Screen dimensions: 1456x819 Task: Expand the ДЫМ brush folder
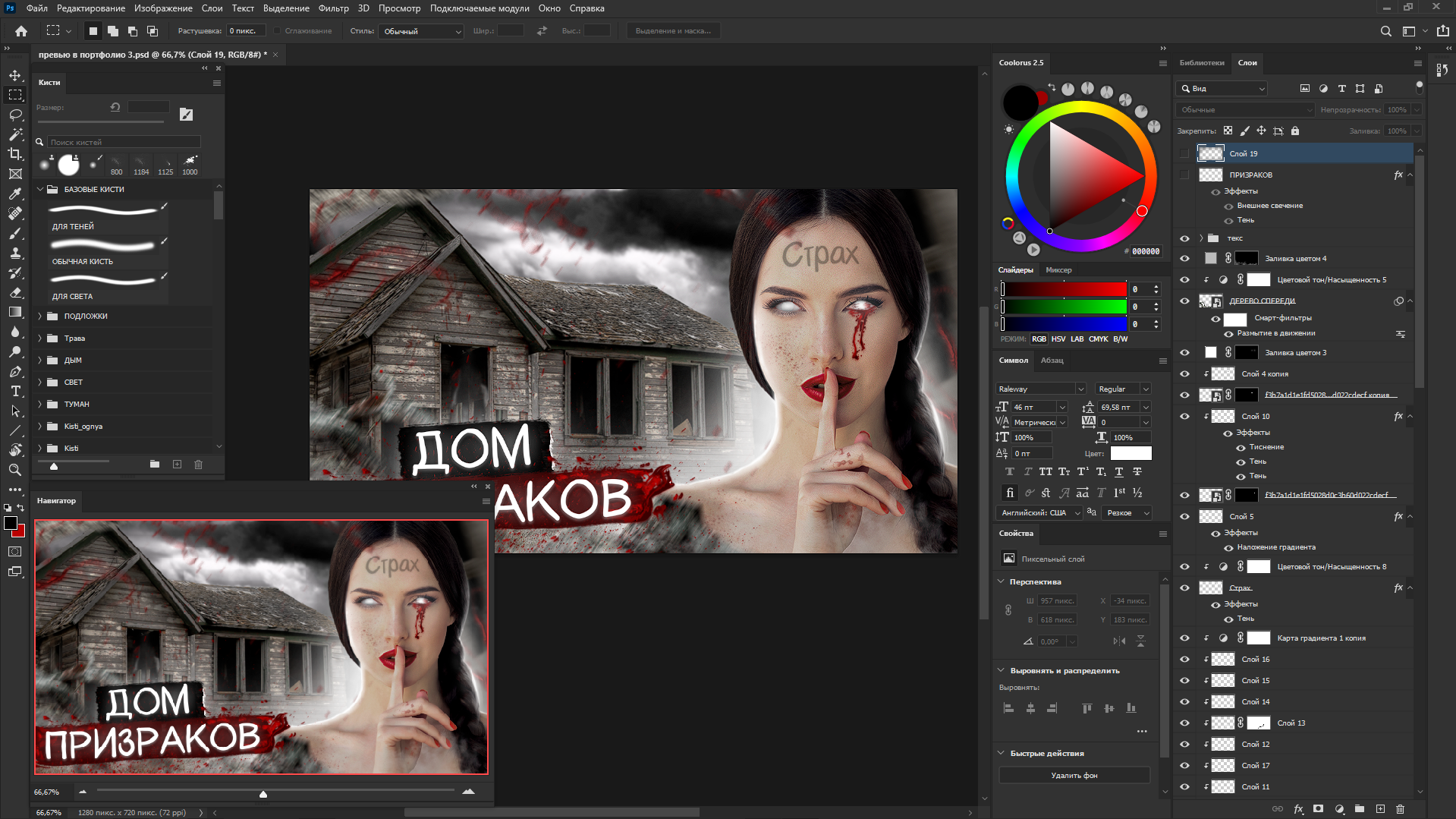[40, 361]
